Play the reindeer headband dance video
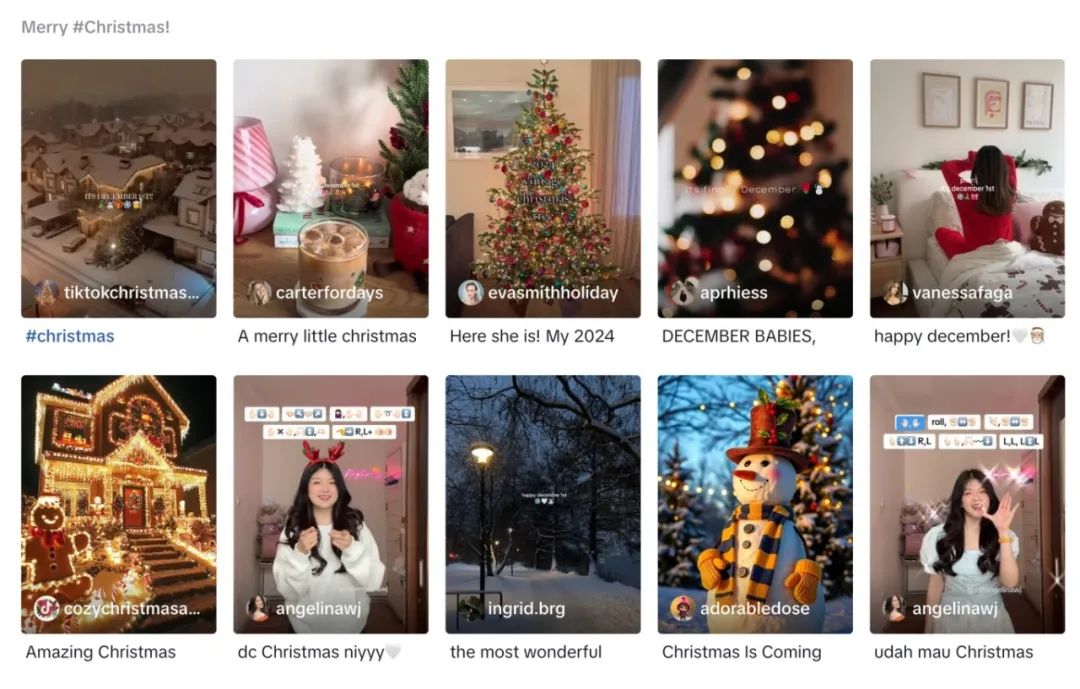The width and height of the screenshot is (1080, 689). [x=331, y=504]
